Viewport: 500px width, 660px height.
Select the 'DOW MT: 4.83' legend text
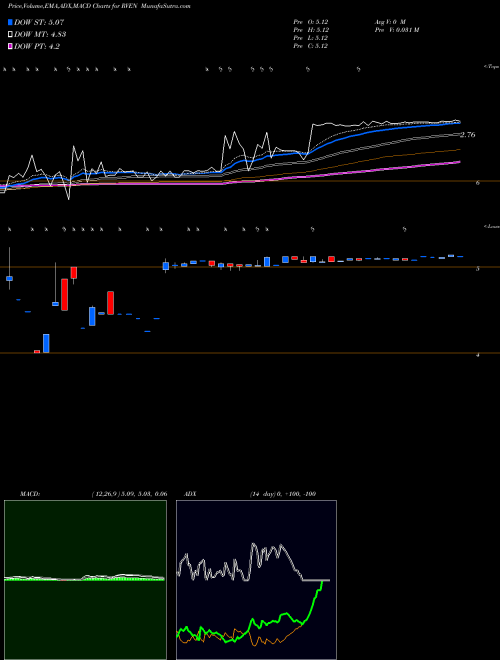pyautogui.click(x=40, y=35)
